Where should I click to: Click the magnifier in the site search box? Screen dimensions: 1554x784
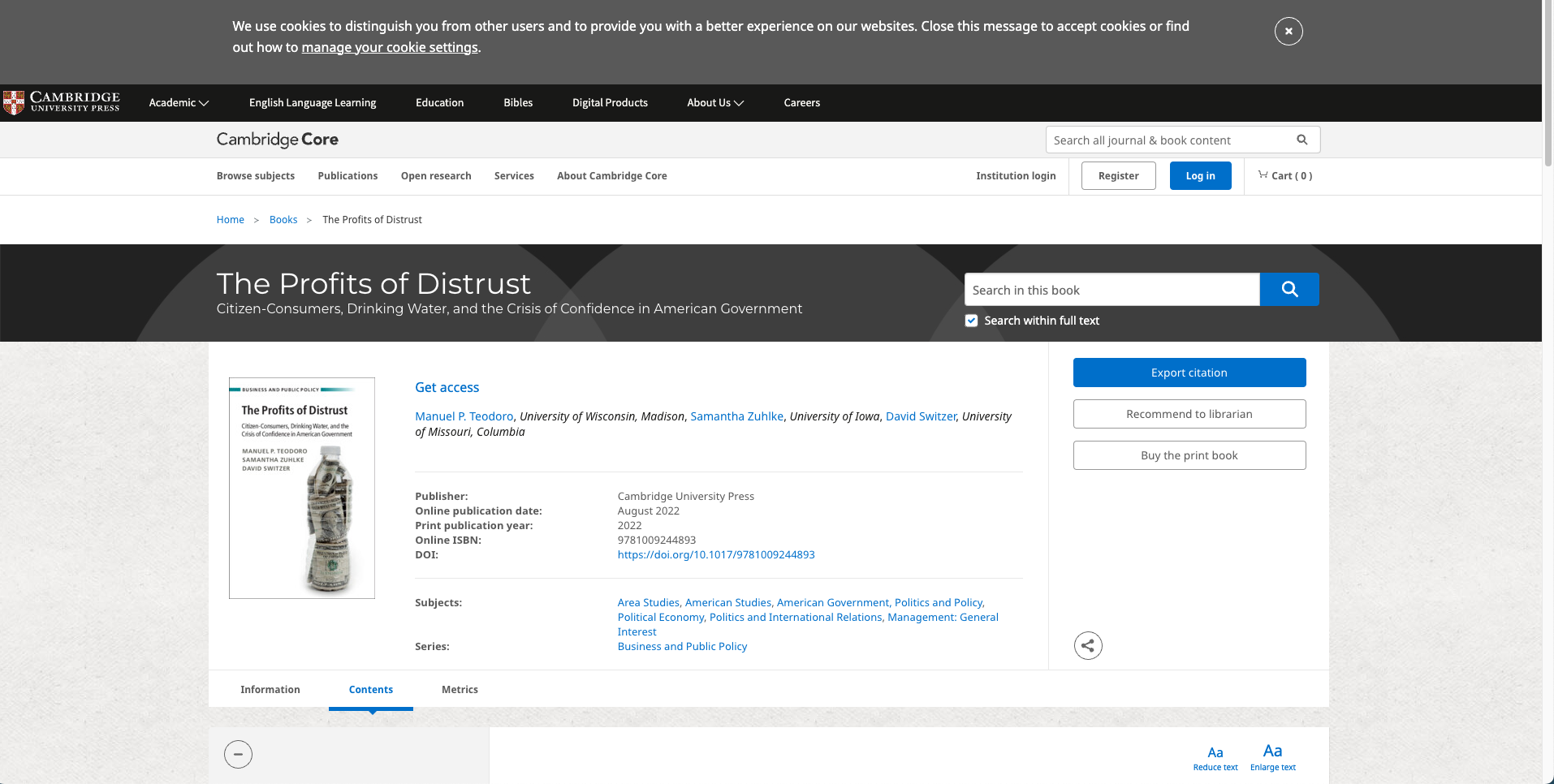click(1301, 140)
